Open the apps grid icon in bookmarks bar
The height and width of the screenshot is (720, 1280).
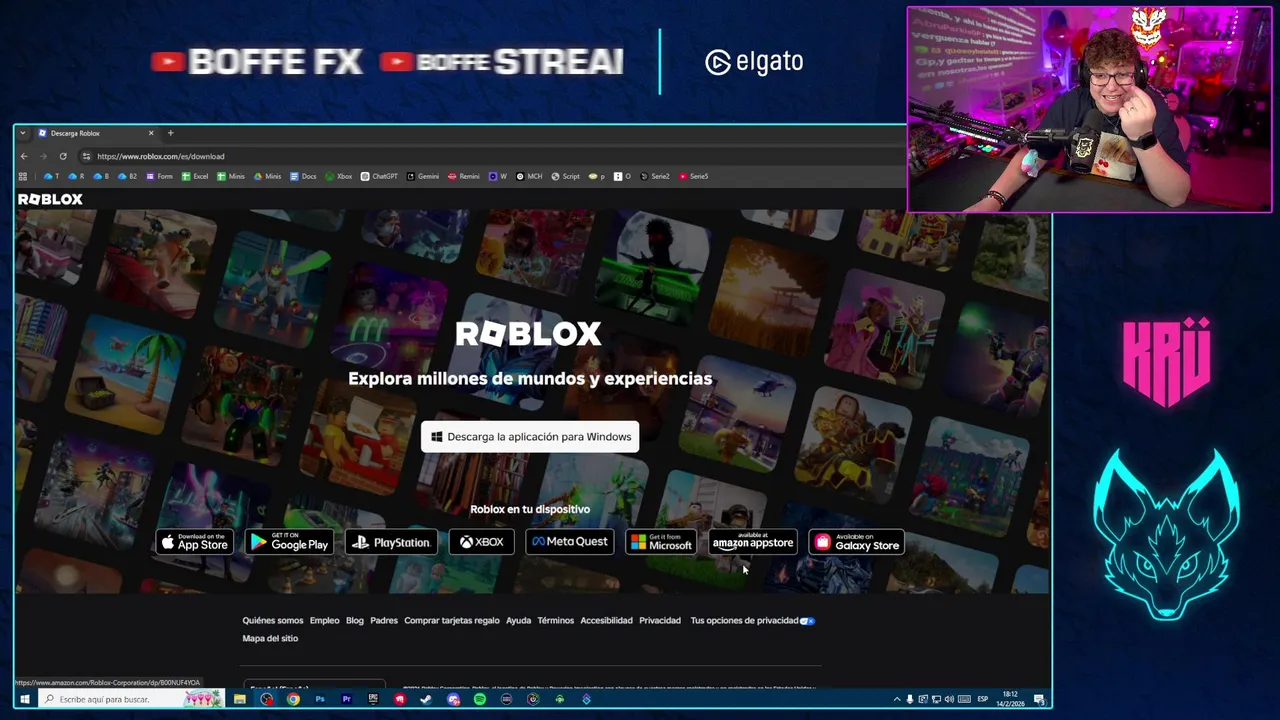[23, 176]
